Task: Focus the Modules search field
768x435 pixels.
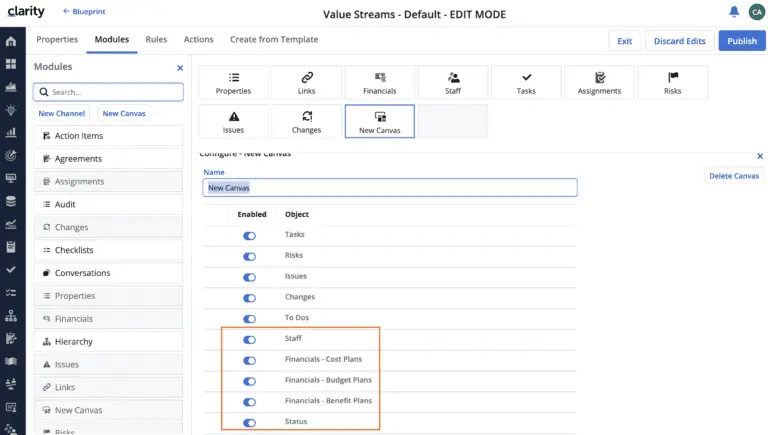Action: pos(108,92)
